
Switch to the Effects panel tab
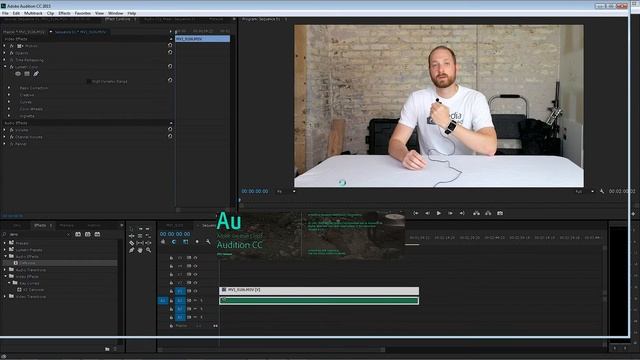[40, 225]
